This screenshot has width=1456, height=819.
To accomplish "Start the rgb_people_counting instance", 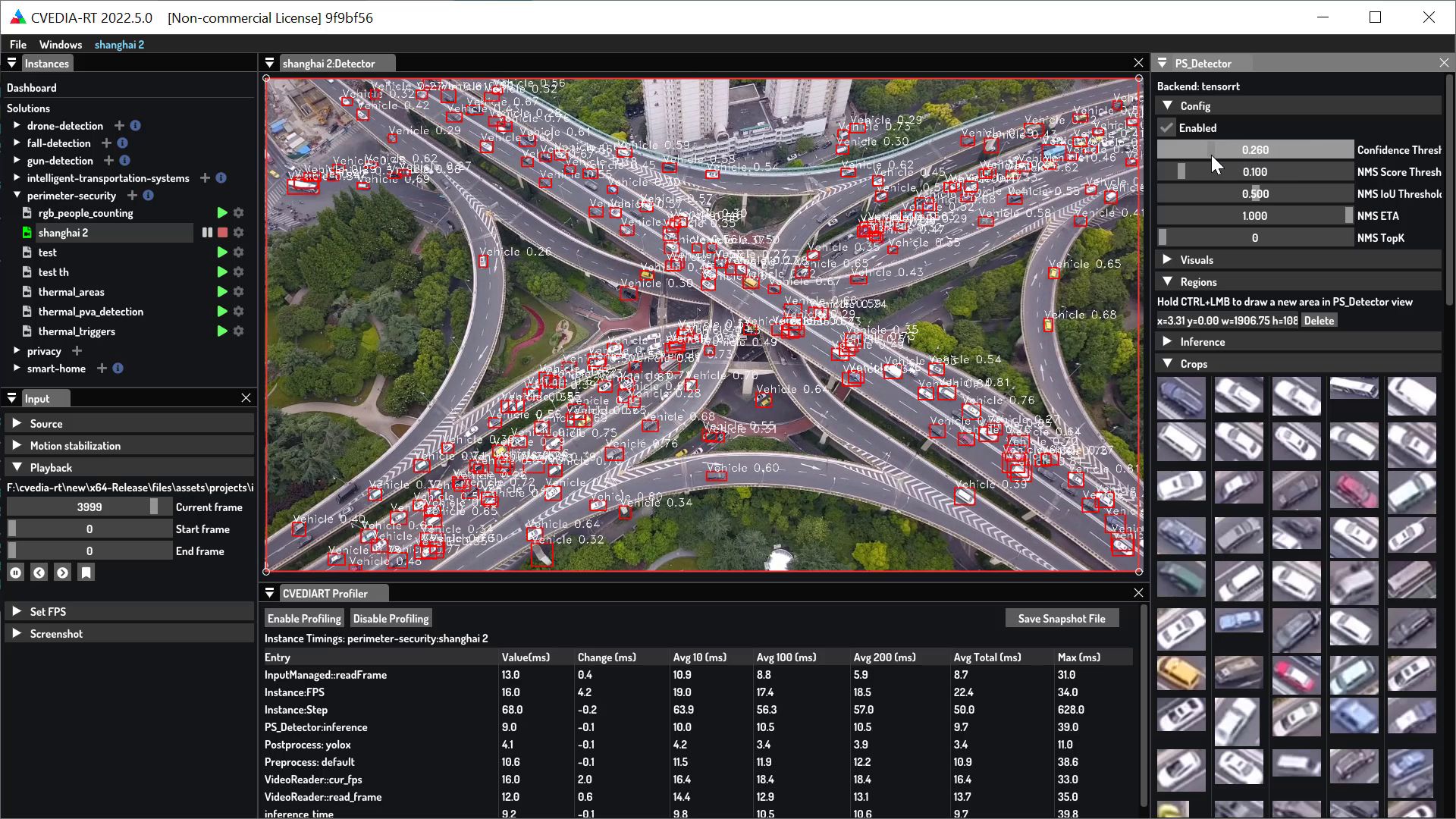I will (x=221, y=213).
